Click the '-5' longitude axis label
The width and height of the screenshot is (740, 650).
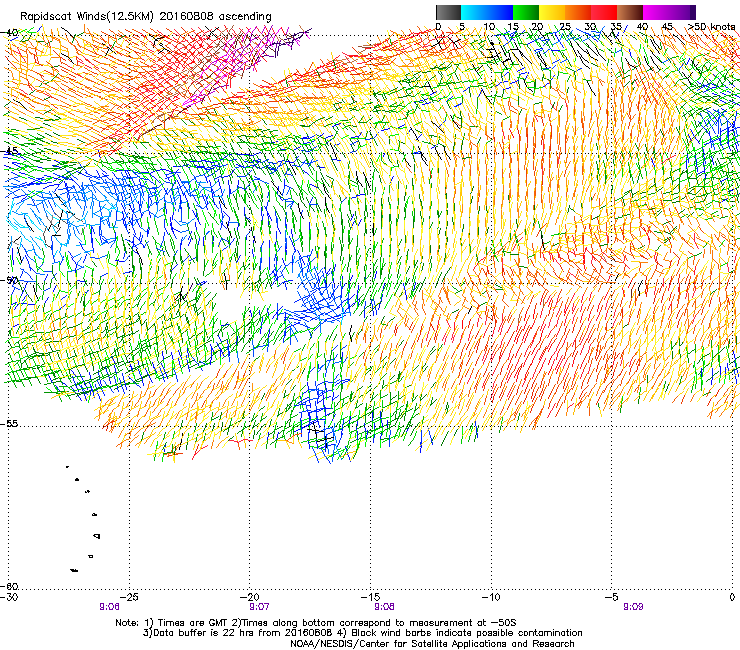(612, 598)
